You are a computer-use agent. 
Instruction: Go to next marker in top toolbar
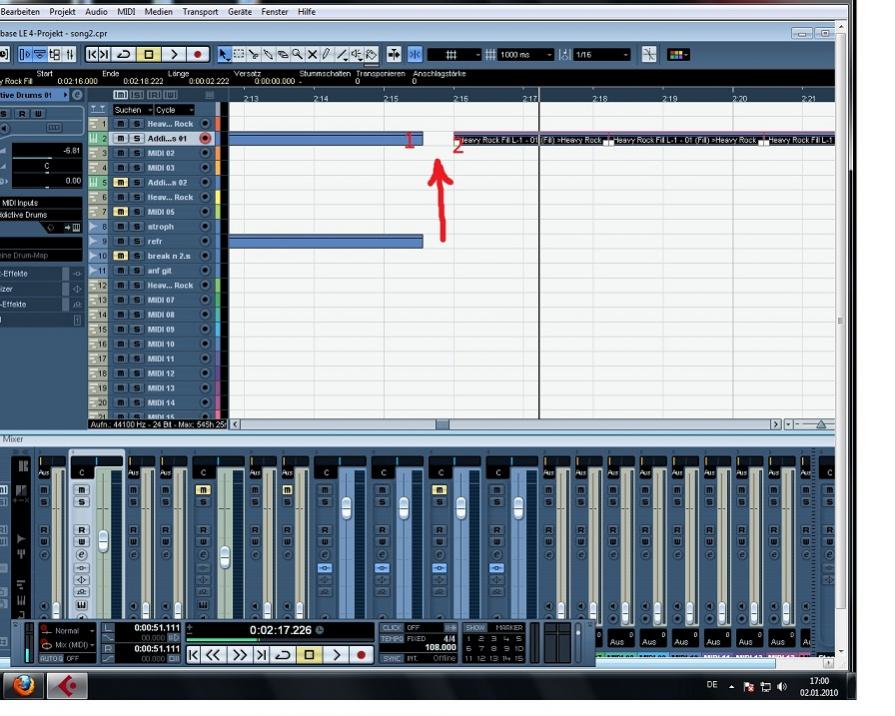pyautogui.click(x=104, y=55)
